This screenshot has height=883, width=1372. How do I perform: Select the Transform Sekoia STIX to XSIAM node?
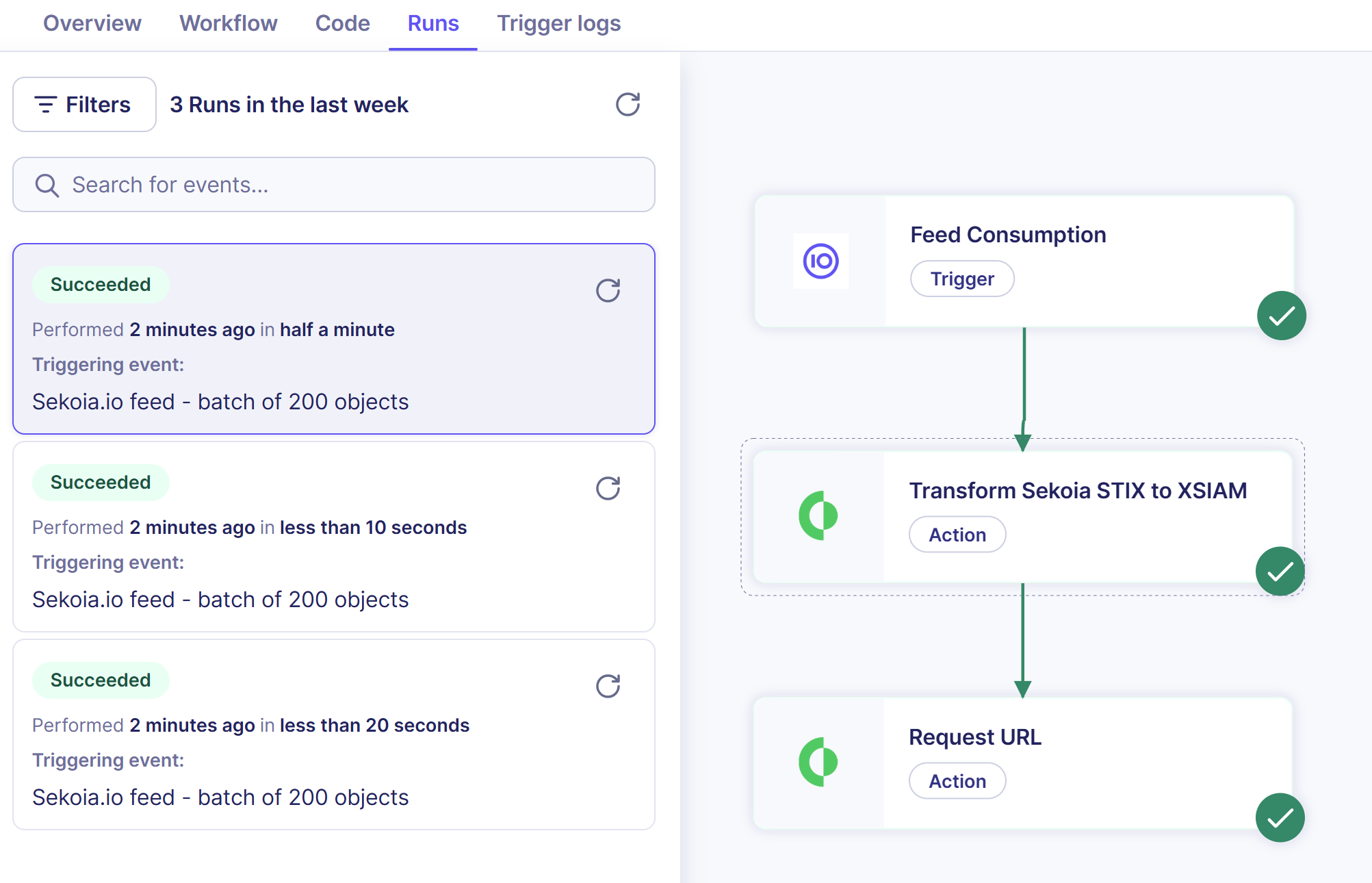(1077, 491)
